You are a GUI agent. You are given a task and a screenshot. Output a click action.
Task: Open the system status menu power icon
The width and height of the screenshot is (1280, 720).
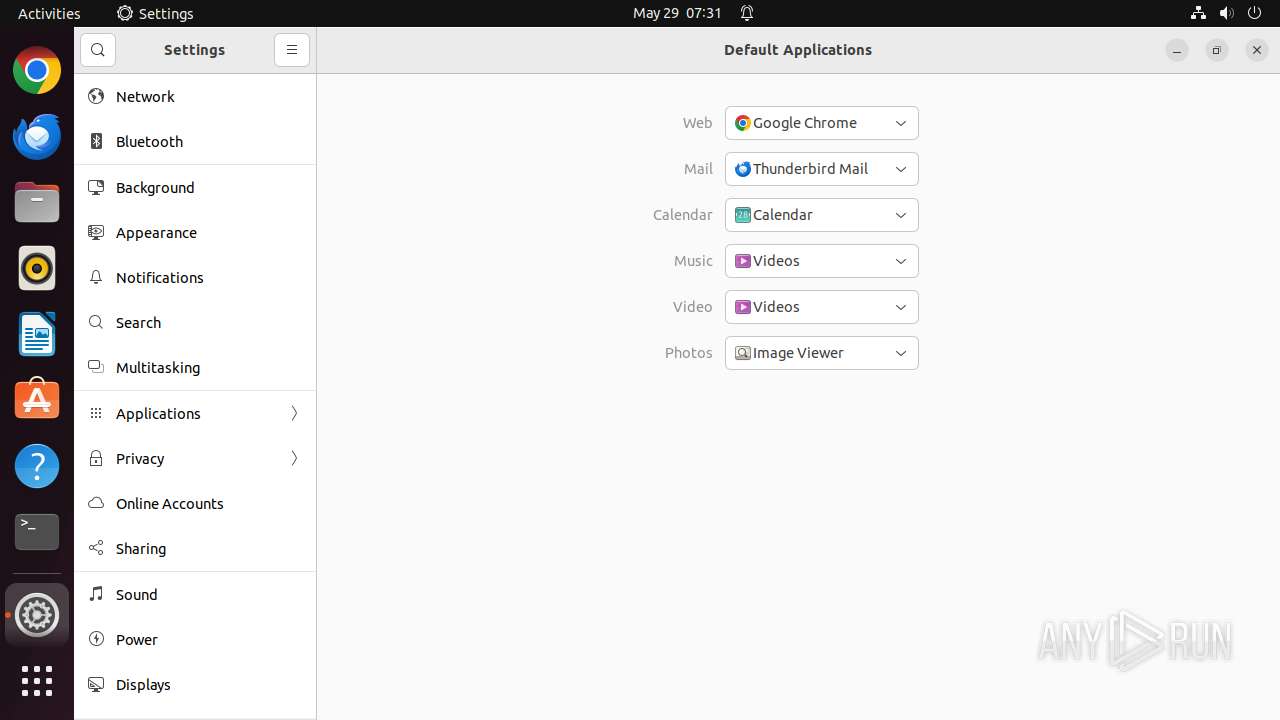(x=1256, y=13)
